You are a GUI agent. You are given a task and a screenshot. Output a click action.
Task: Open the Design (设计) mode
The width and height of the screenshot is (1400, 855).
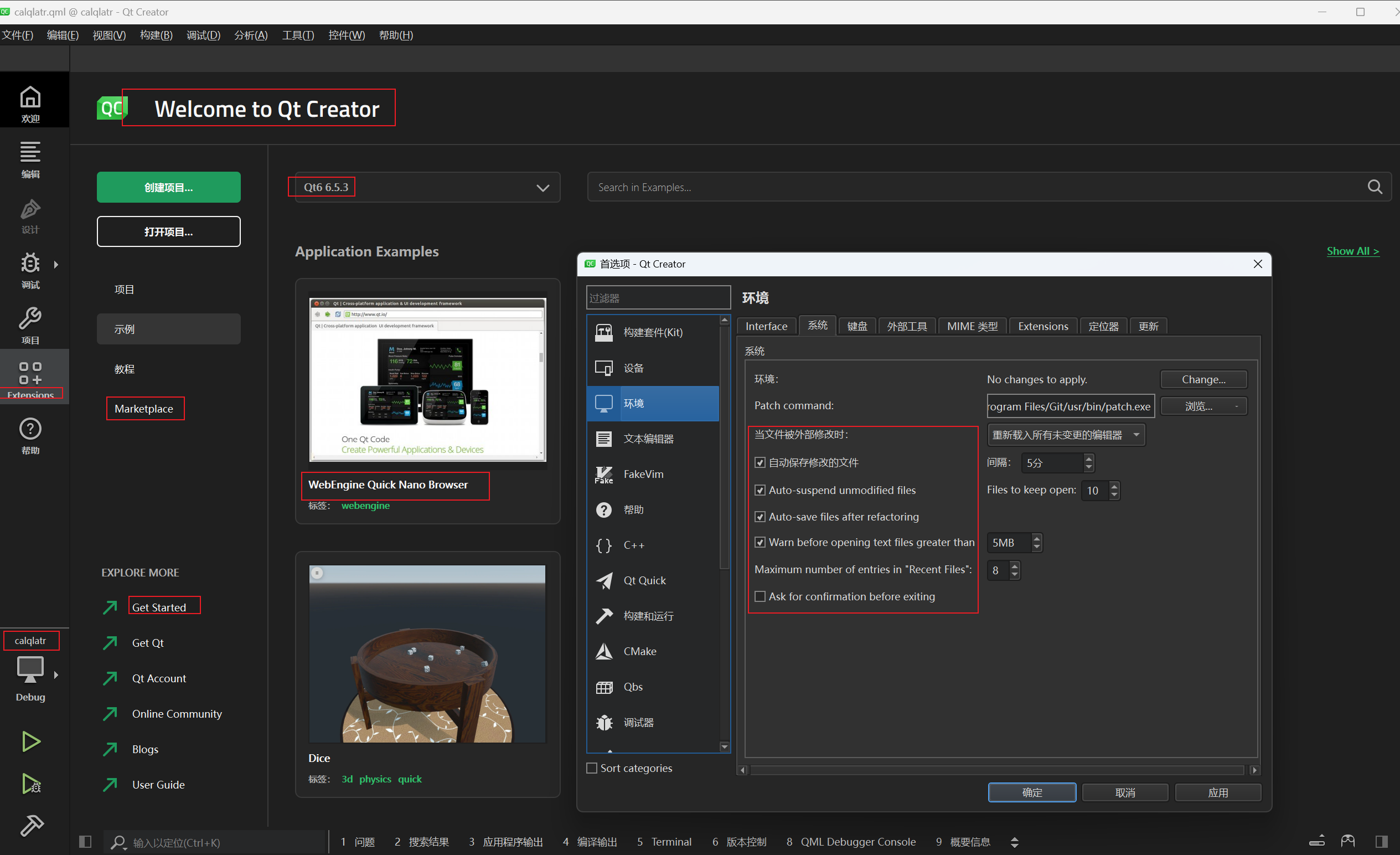click(30, 215)
